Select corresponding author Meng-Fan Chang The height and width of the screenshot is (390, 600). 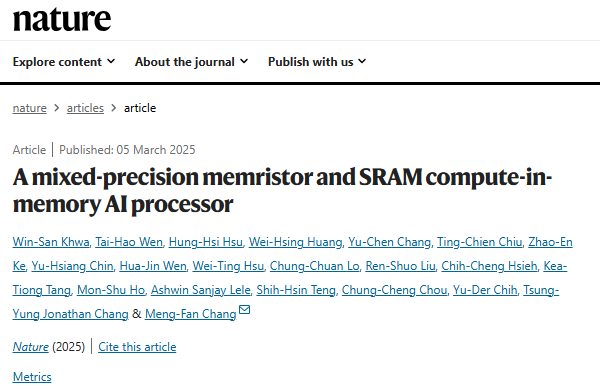191,314
